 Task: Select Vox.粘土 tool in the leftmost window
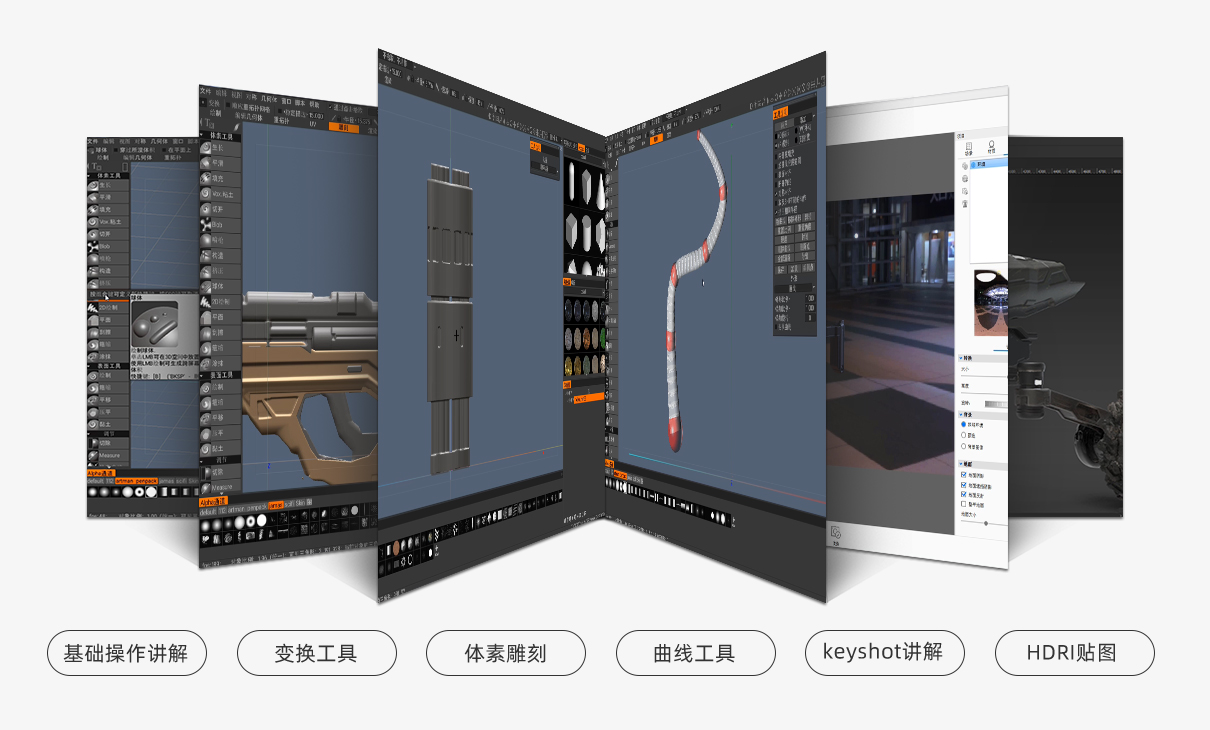pos(107,221)
